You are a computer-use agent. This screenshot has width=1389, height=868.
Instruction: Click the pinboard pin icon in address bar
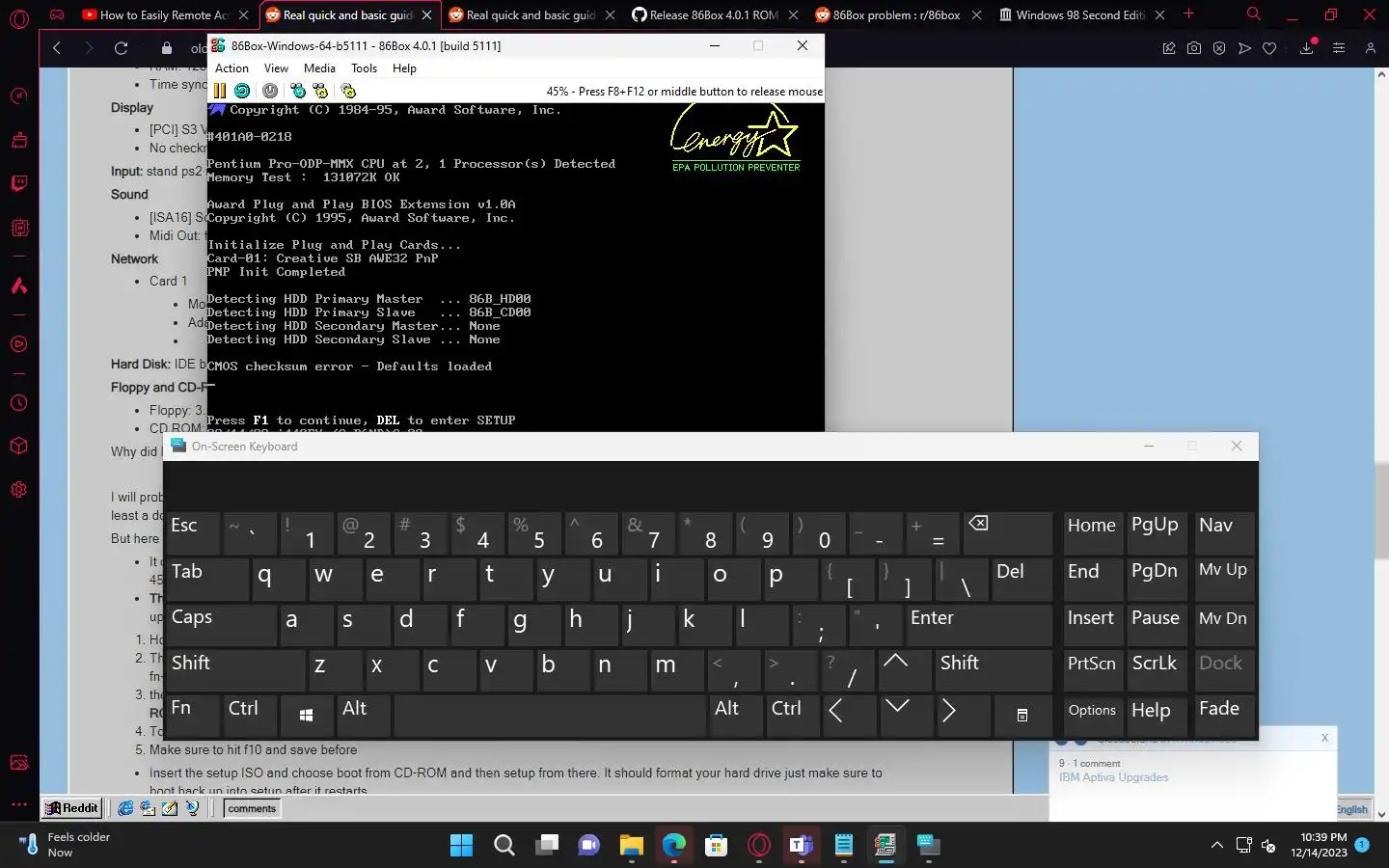pyautogui.click(x=1169, y=48)
